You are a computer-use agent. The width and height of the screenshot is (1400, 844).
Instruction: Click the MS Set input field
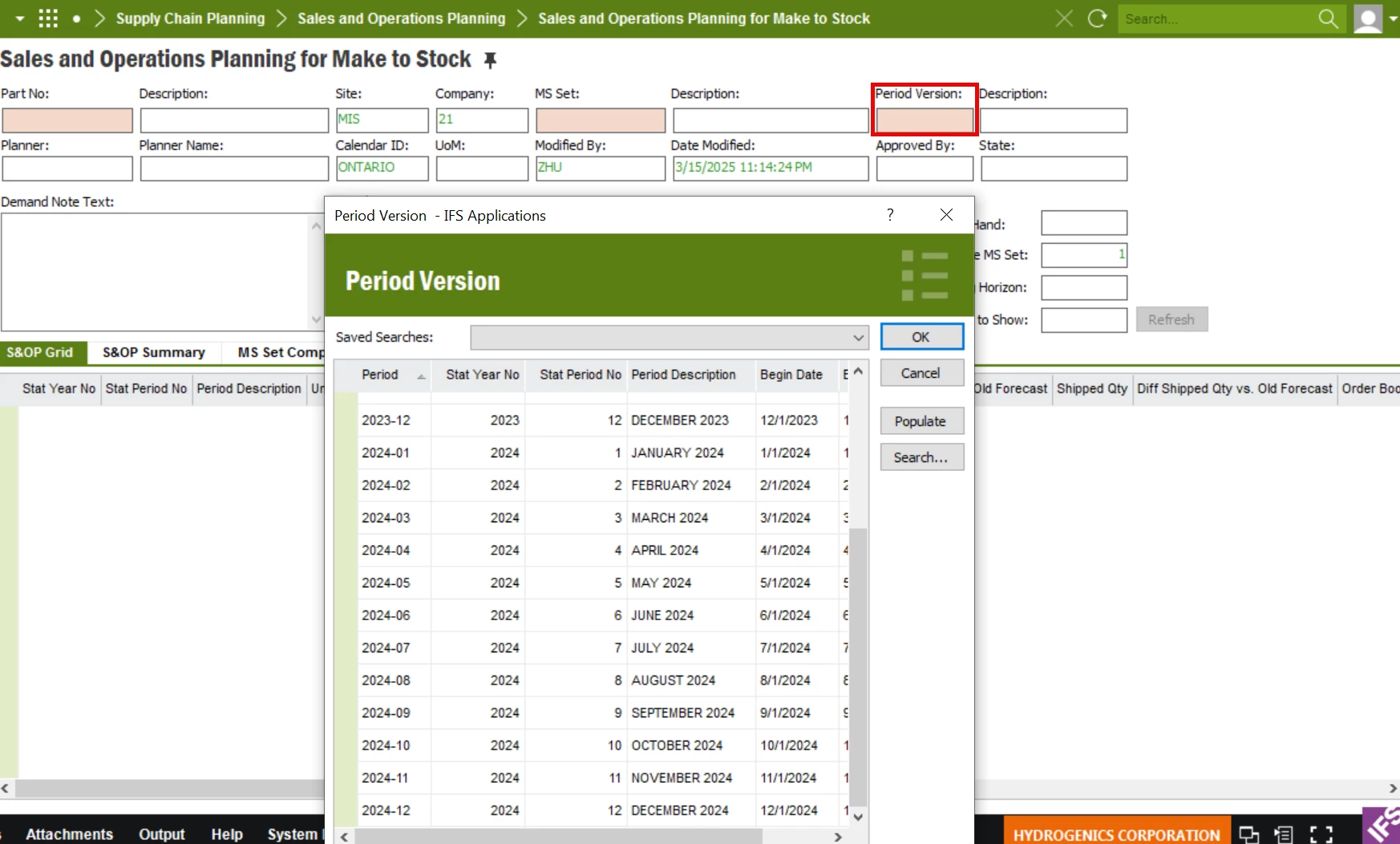(601, 120)
